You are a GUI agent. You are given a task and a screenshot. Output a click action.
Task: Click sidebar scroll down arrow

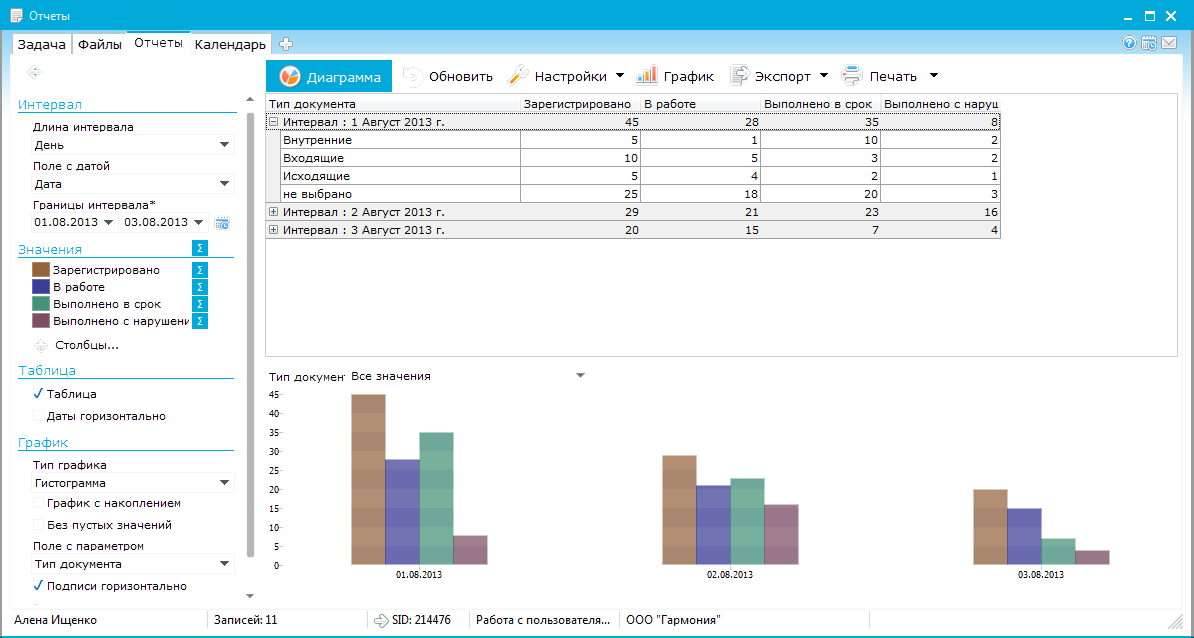point(249,596)
